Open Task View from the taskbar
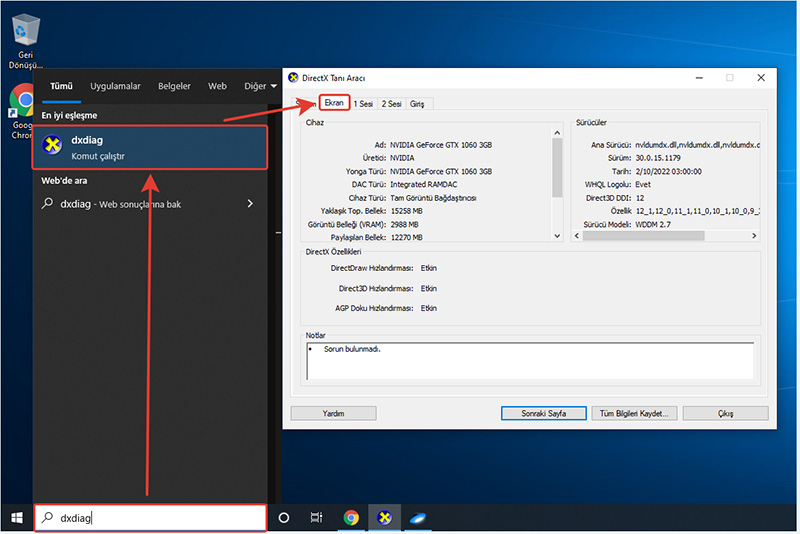The image size is (800, 534). [316, 517]
